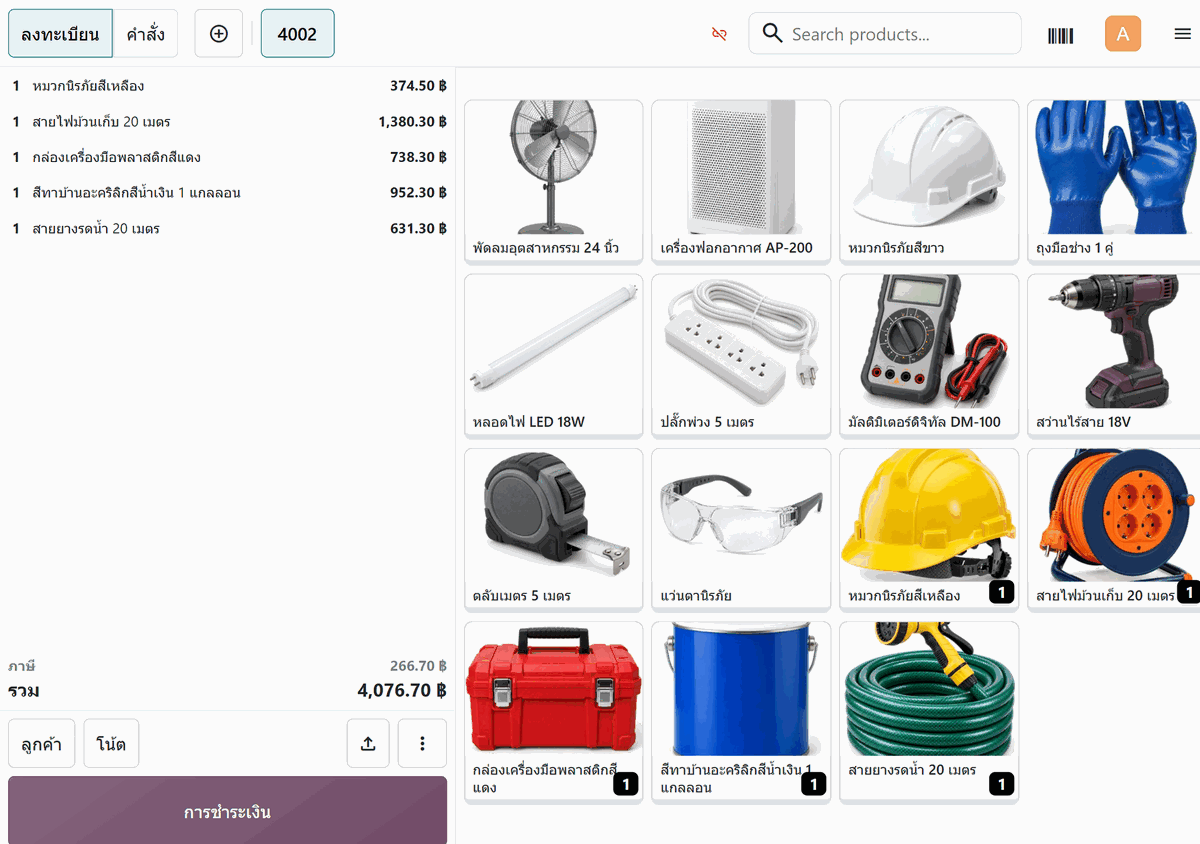Add ปลั๊กพ่วง 5 เมตร power strip
Viewport: 1200px width, 844px height.
[741, 356]
